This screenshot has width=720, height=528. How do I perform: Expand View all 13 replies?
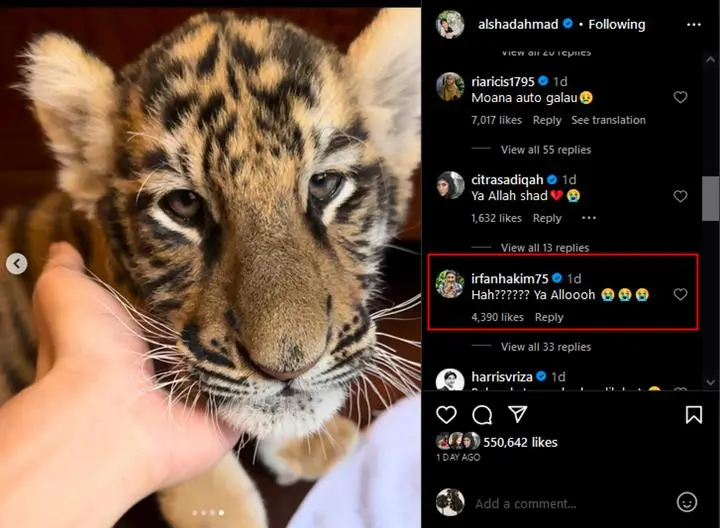tap(545, 248)
